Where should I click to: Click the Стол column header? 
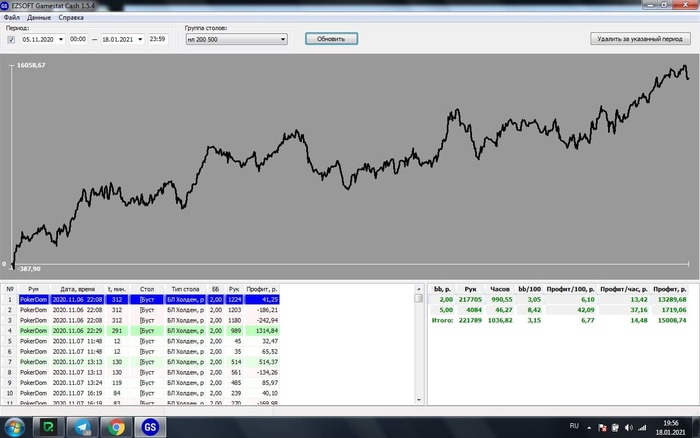[147, 289]
